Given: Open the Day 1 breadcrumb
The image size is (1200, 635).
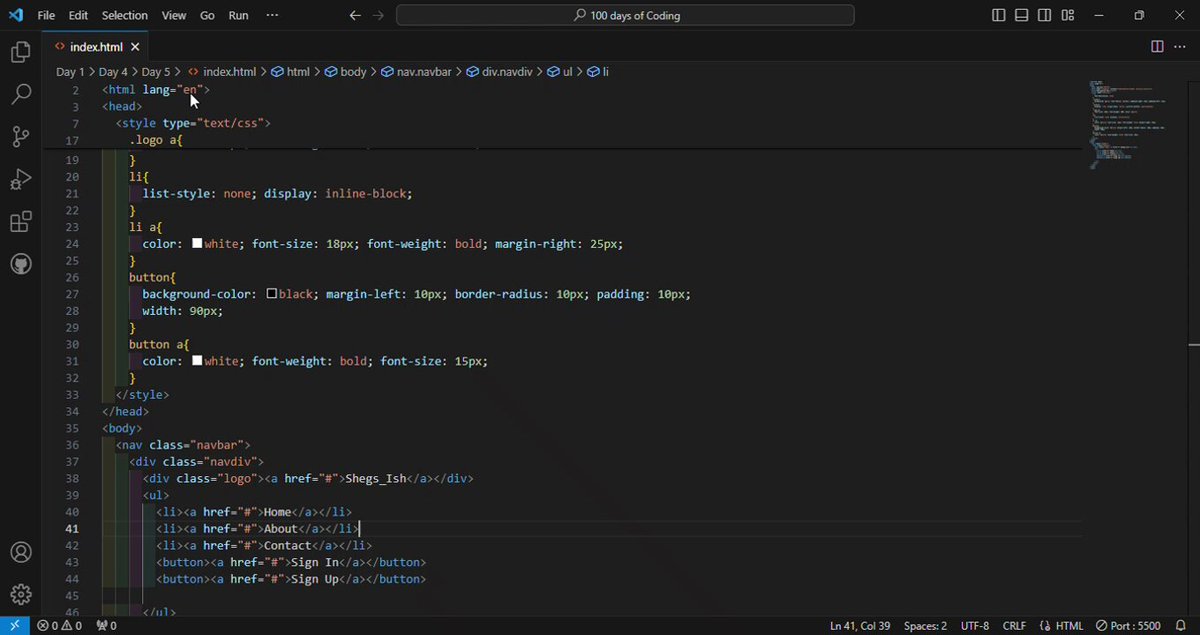Looking at the screenshot, I should [70, 72].
